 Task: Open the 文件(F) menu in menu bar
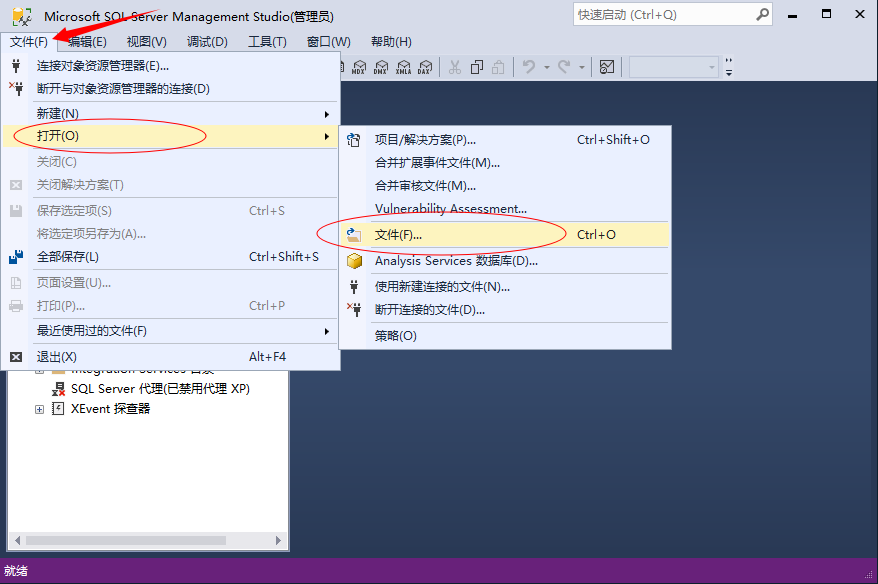[29, 42]
